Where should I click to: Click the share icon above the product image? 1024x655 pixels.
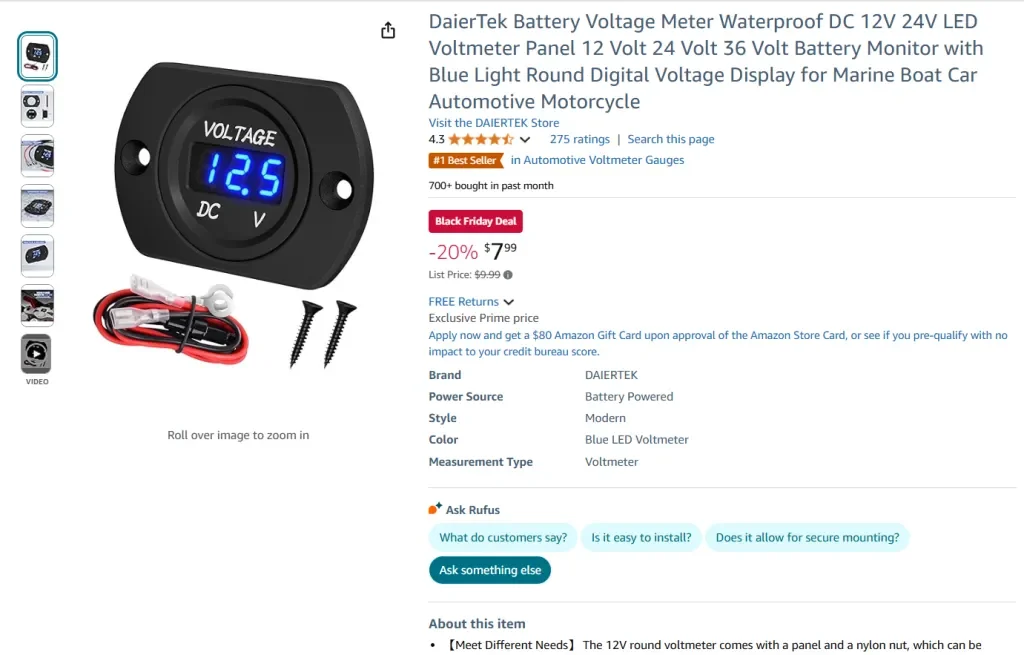point(388,30)
